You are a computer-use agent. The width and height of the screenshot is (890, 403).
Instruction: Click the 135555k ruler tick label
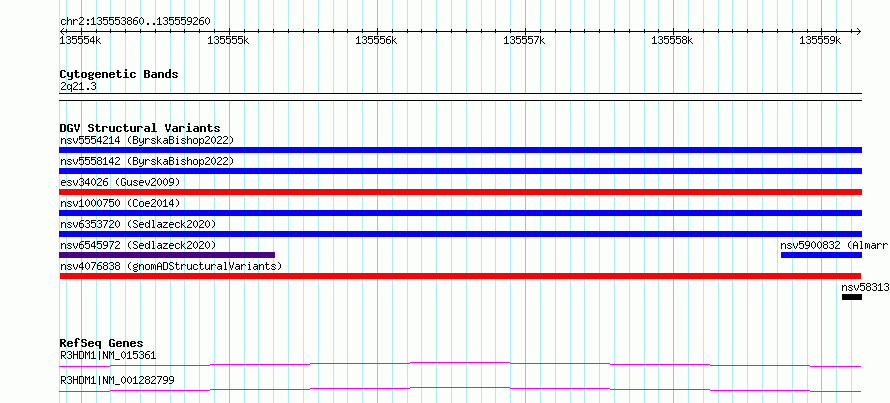228,40
